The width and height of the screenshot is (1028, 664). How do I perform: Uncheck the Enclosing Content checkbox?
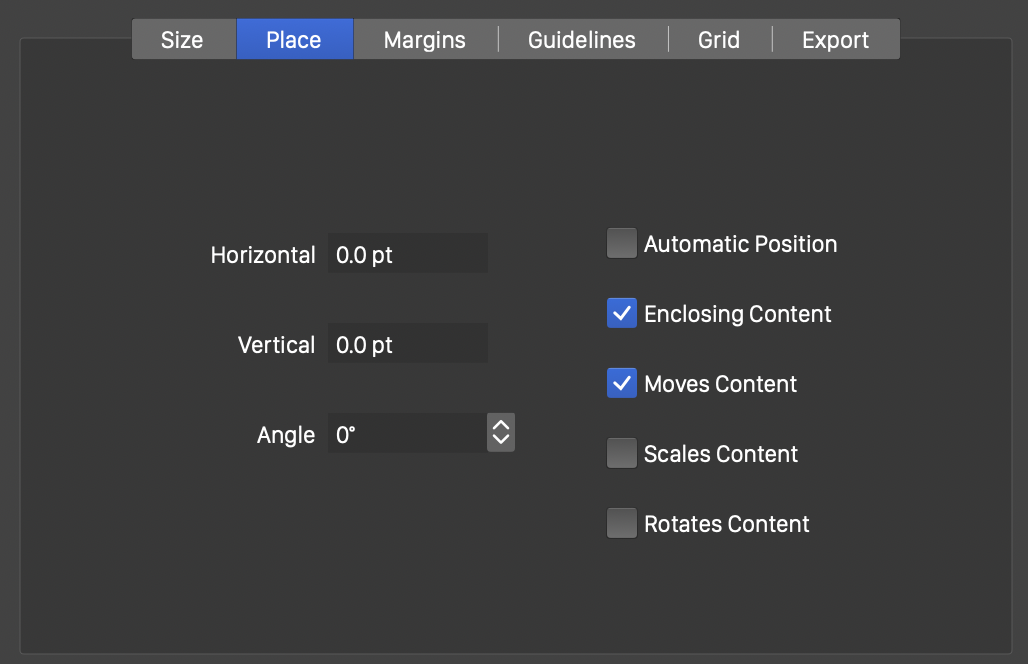(622, 313)
